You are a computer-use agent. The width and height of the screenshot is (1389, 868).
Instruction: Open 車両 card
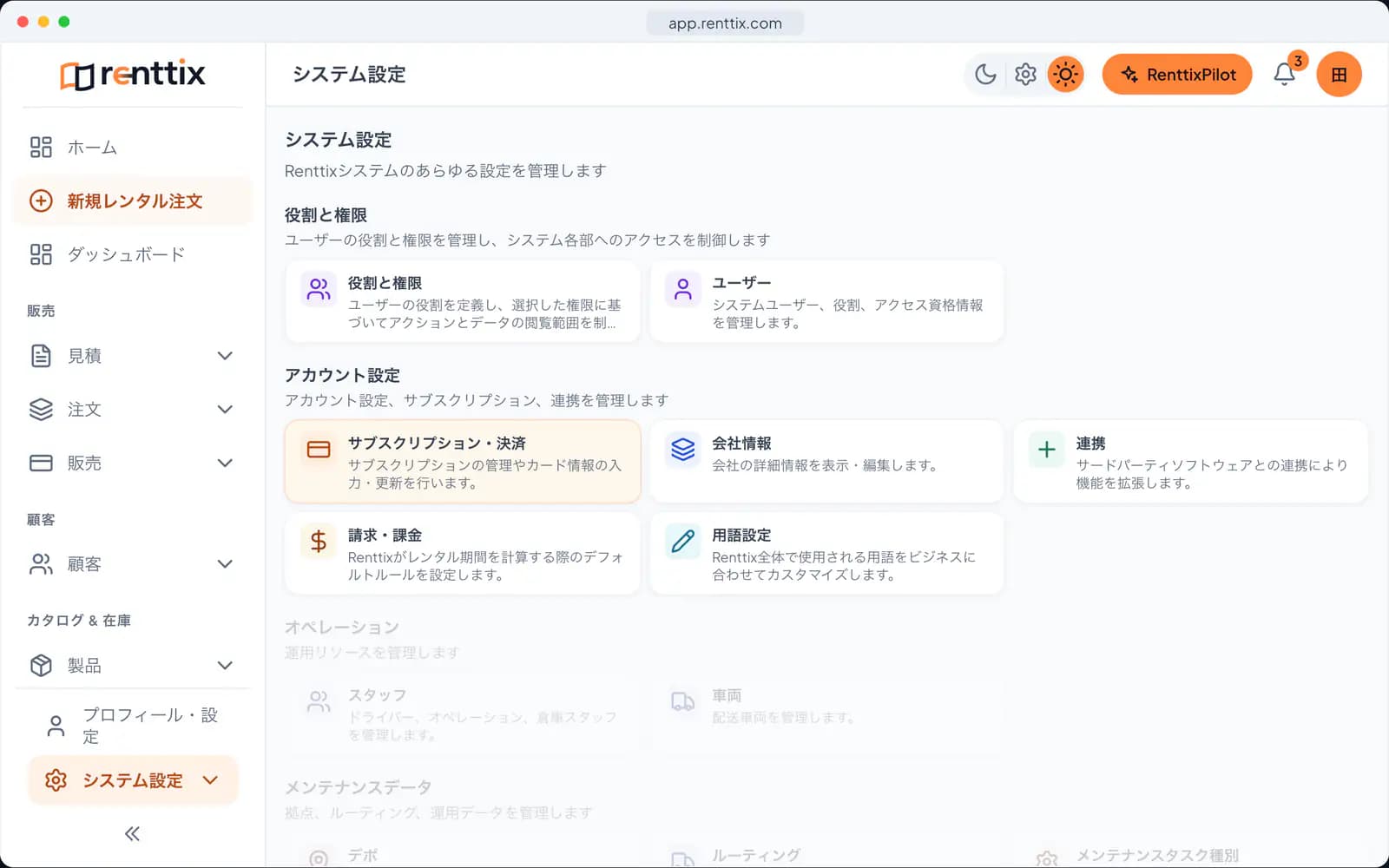[826, 713]
